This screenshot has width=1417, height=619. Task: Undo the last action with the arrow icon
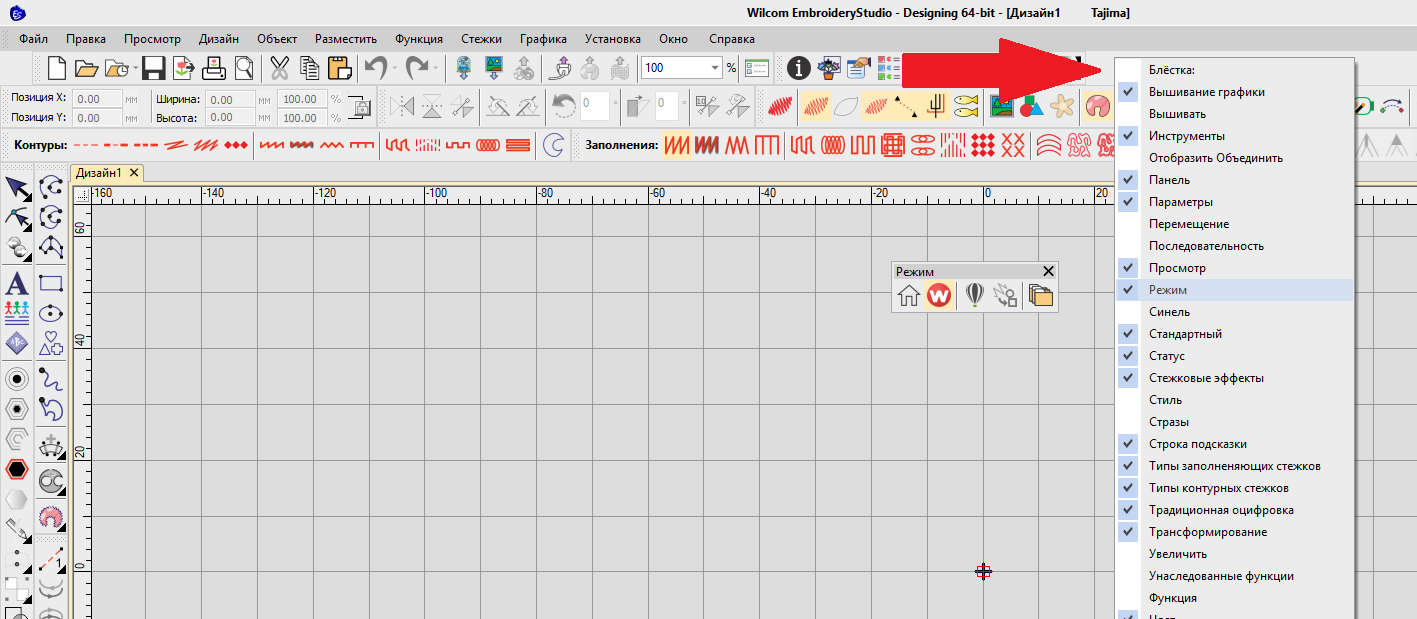point(375,68)
